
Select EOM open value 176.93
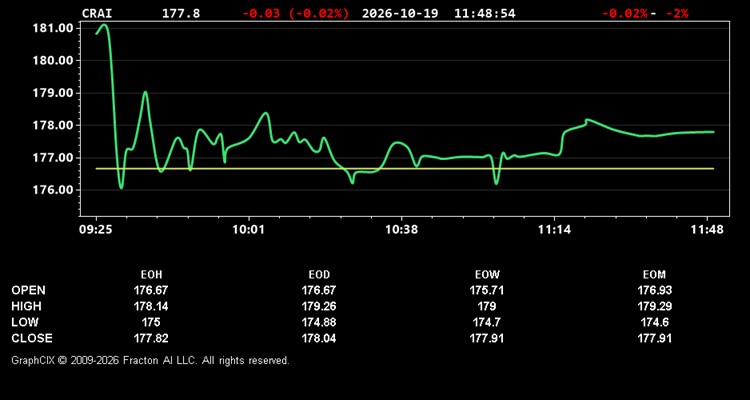(654, 290)
